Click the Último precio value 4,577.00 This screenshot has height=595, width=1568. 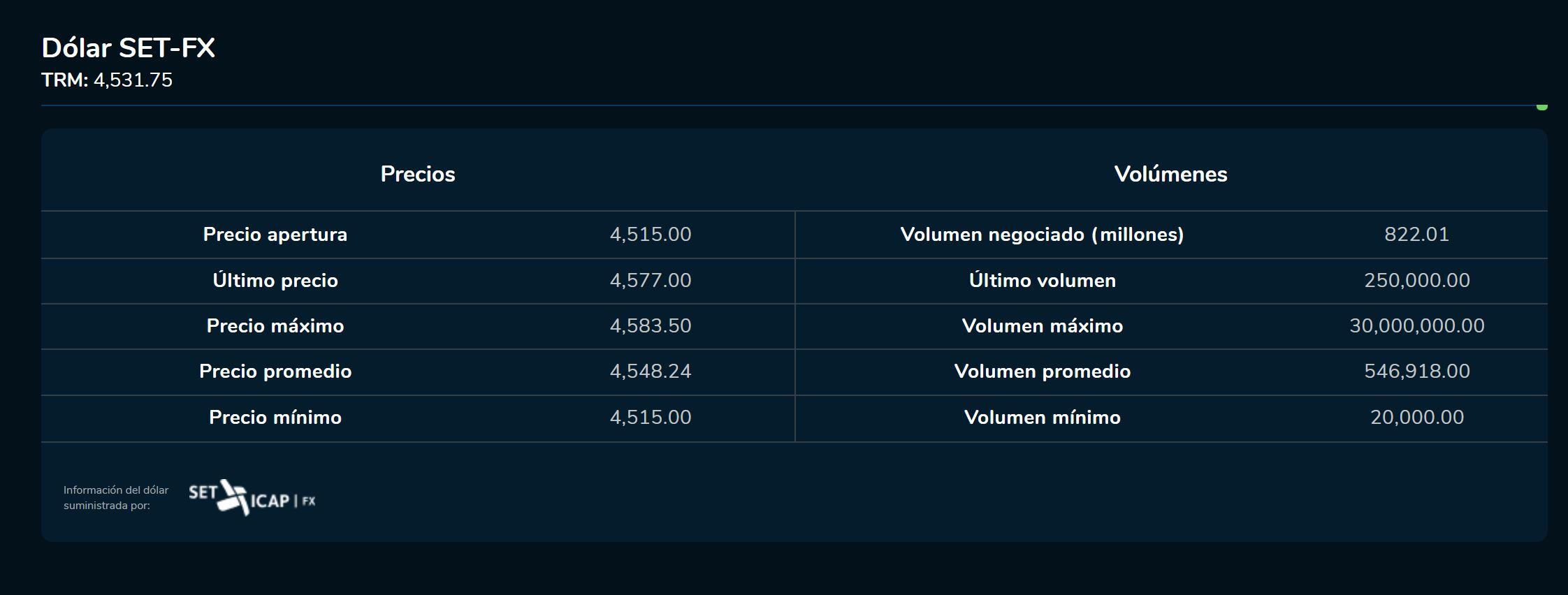650,281
